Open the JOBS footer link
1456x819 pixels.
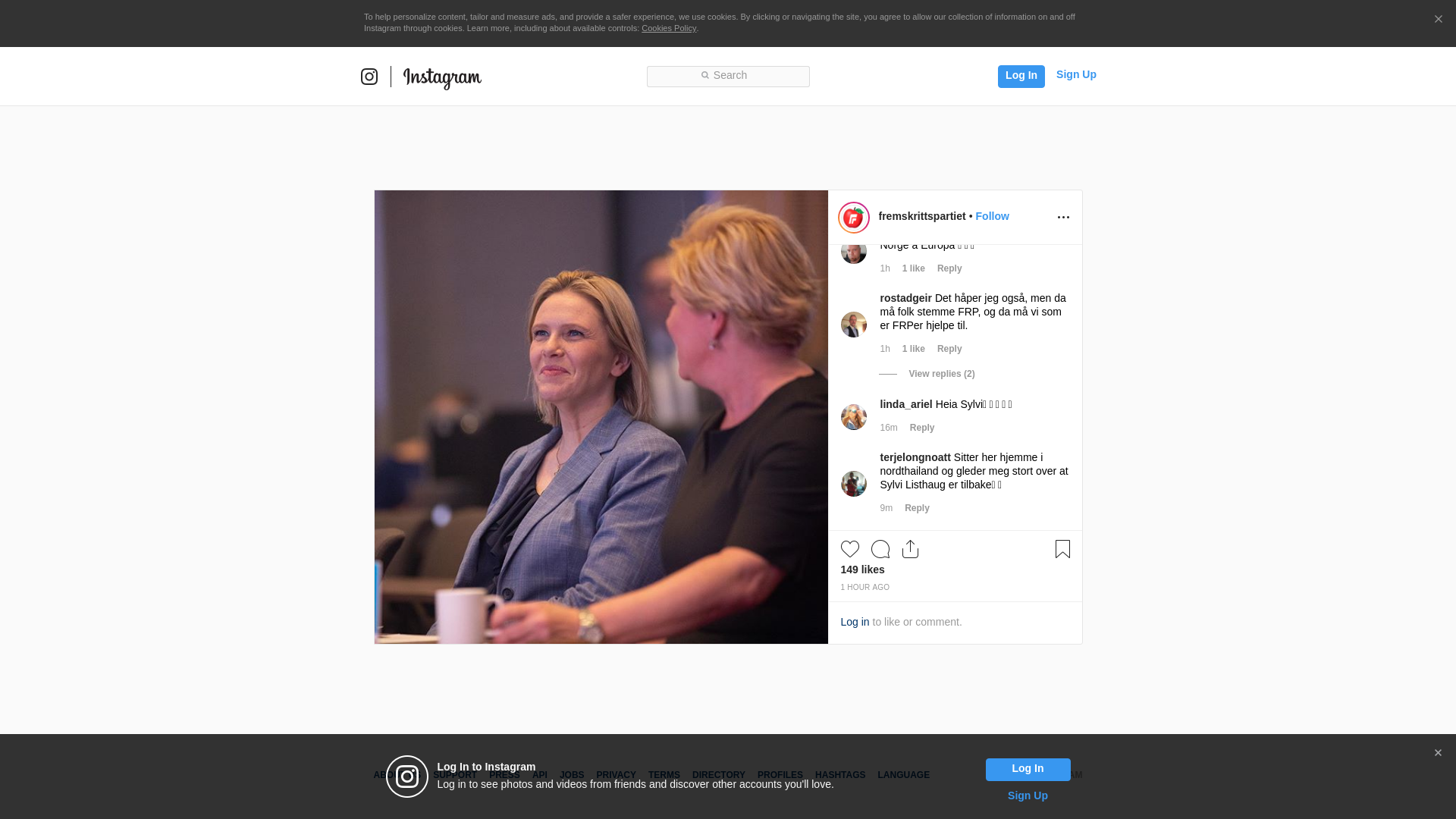pos(572,775)
